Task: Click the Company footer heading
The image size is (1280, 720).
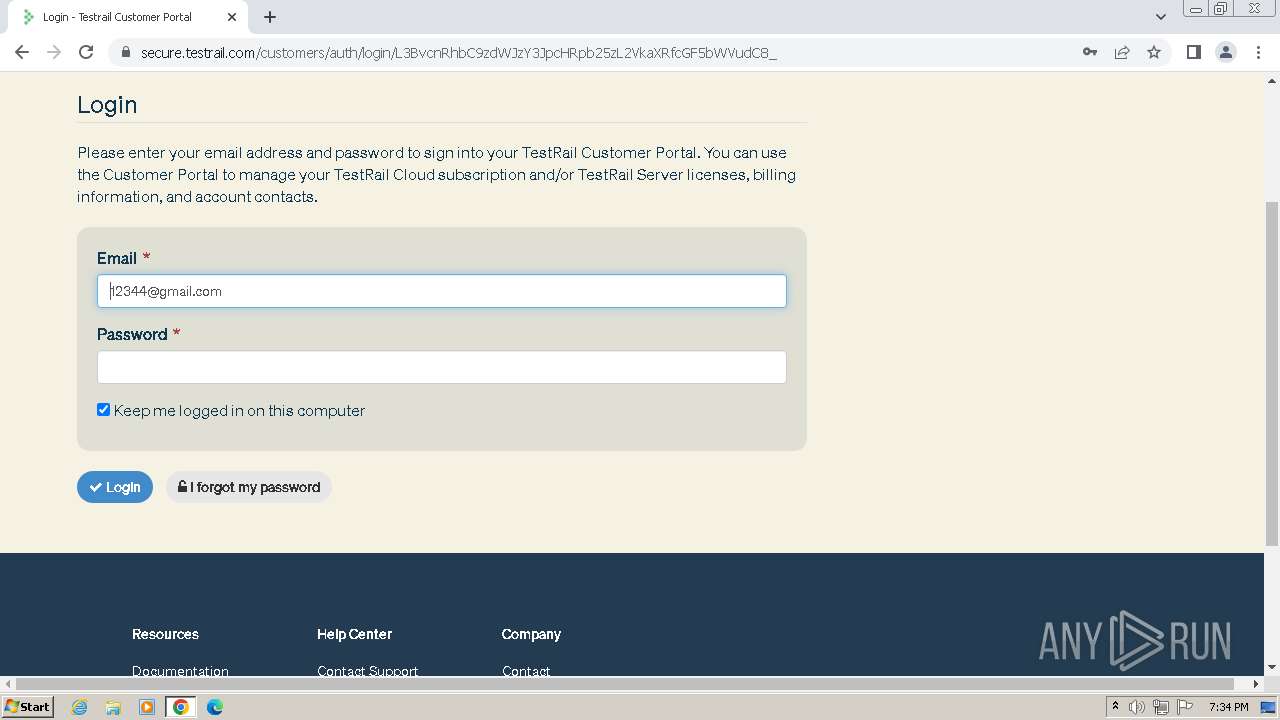Action: point(531,634)
